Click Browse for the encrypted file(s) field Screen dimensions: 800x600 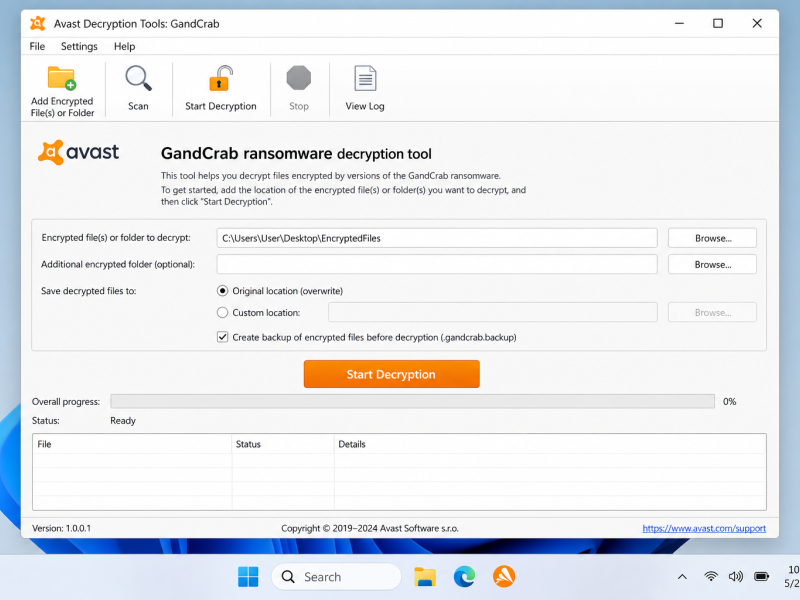[x=712, y=238]
